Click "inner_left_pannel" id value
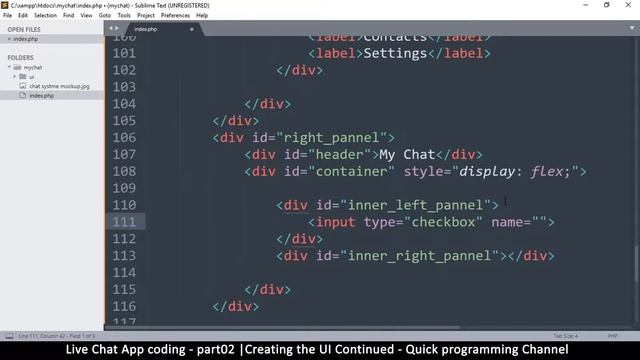The image size is (640, 360). (x=415, y=205)
